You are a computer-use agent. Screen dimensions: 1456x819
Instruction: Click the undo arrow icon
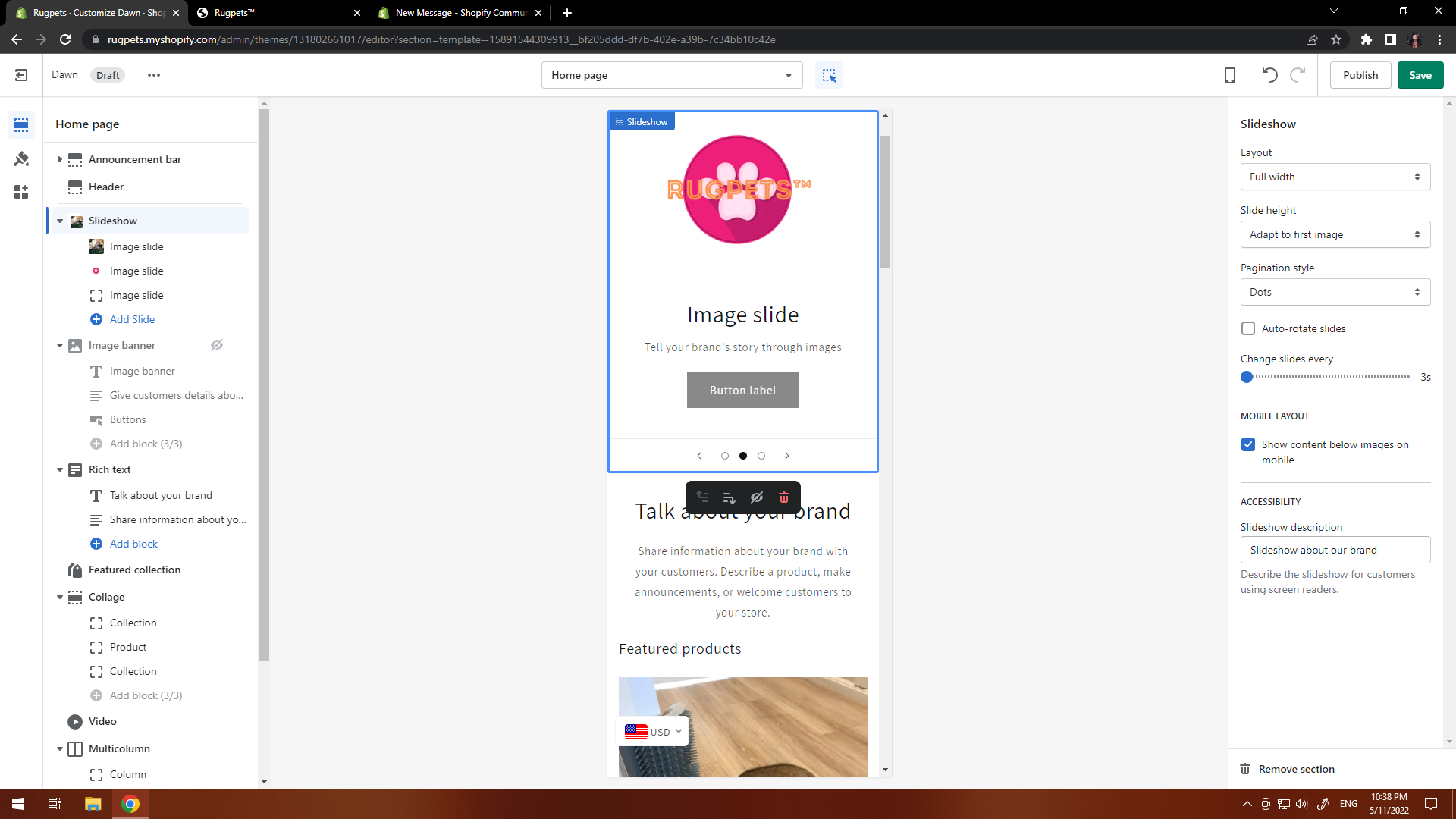point(1269,75)
